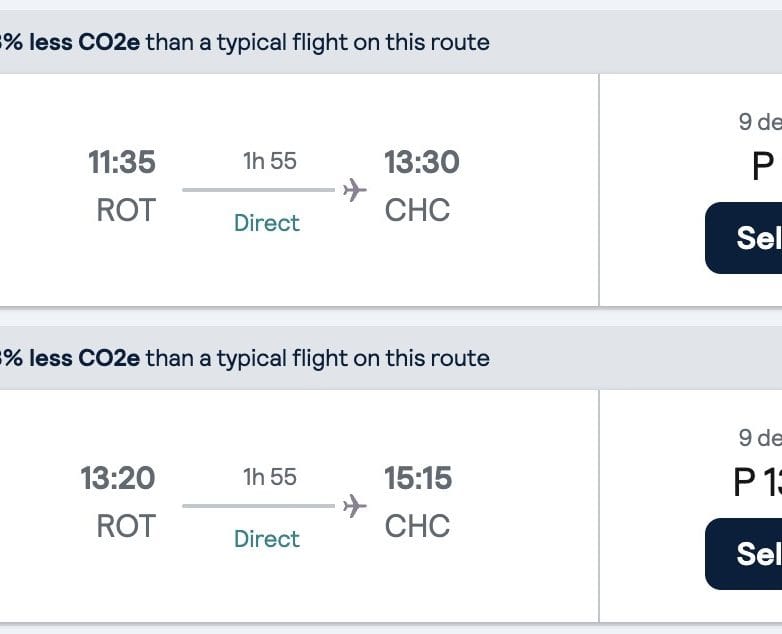Click the CO2e banner above the 11:35 flight
This screenshot has width=782, height=634.
[x=245, y=42]
